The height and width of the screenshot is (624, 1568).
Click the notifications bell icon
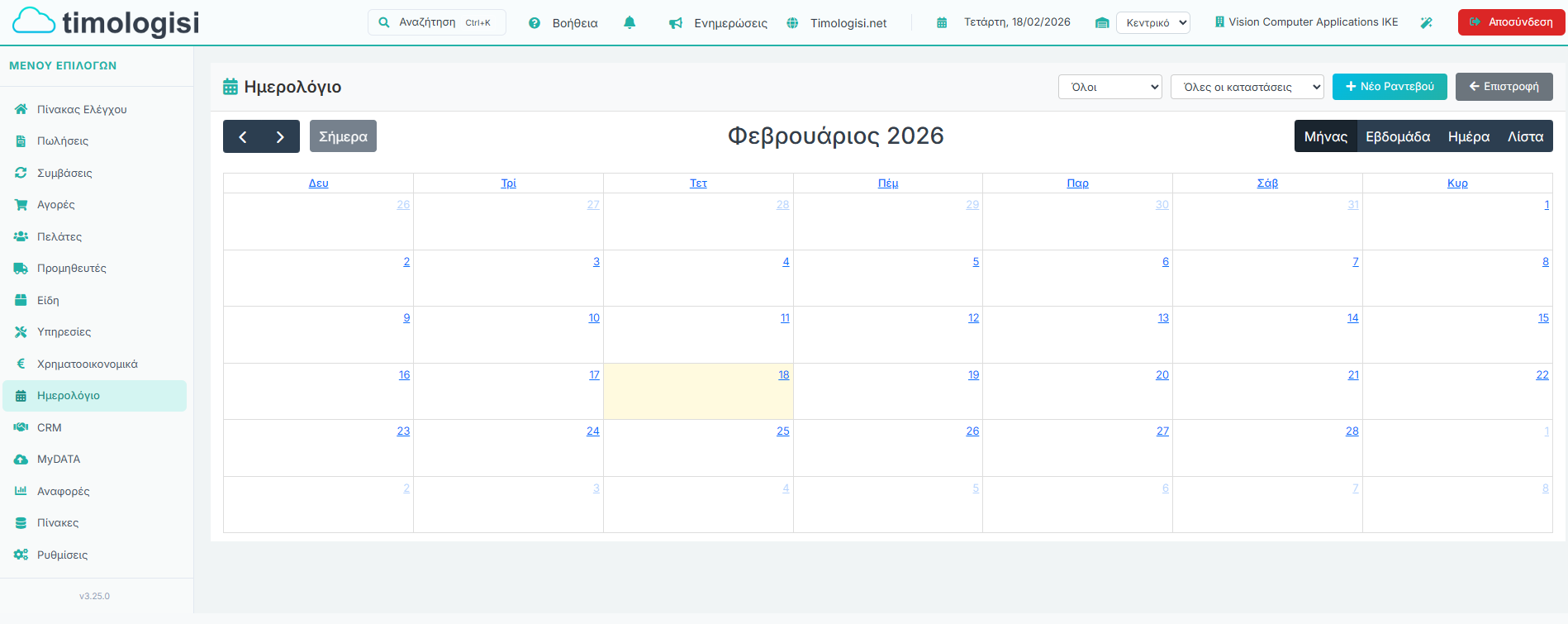tap(630, 23)
